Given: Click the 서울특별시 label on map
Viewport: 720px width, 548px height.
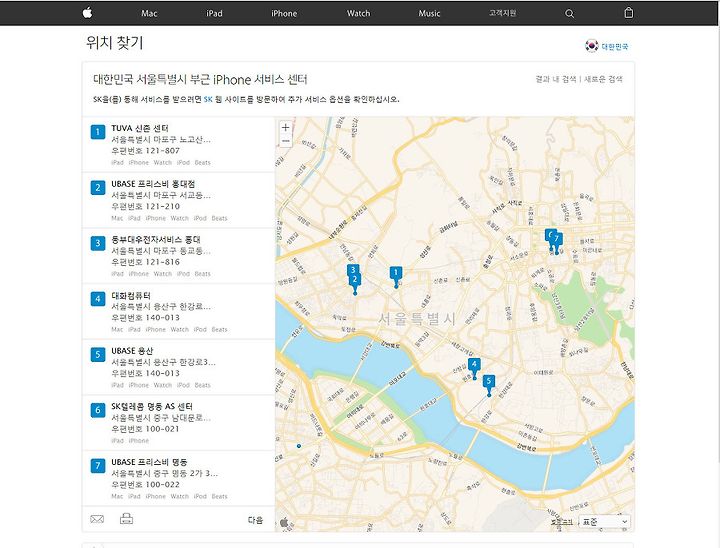Looking at the screenshot, I should pos(417,318).
